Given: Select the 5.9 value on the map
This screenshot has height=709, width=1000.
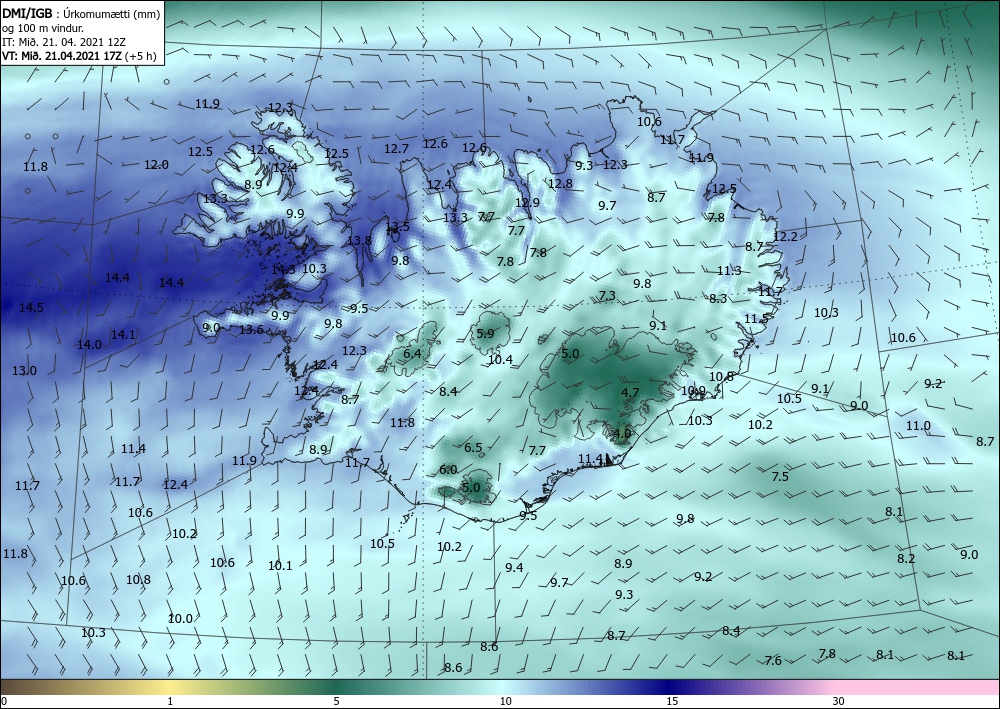Looking at the screenshot, I should point(485,333).
